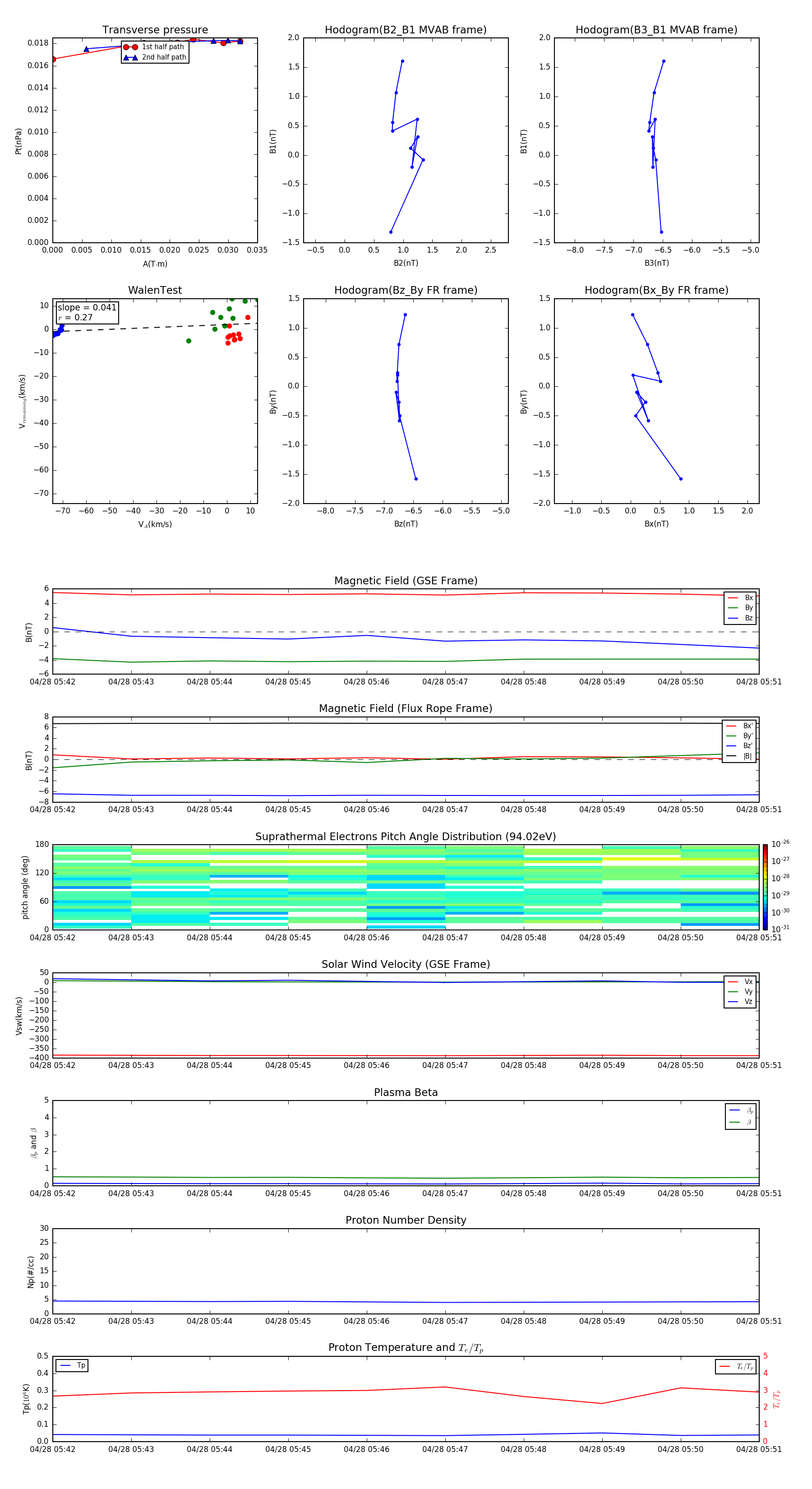Select the Bx' entry in the Flux Rope legend
The width and height of the screenshot is (812, 1489).
[x=740, y=726]
